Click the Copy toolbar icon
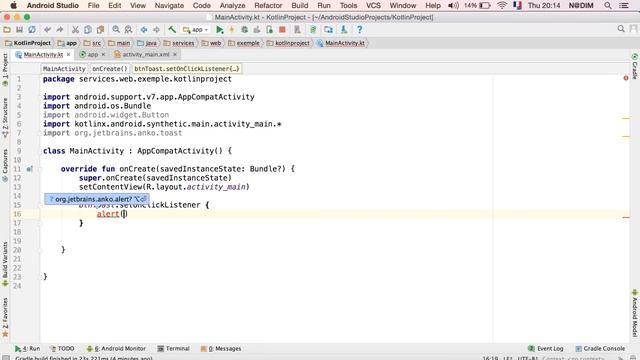The image size is (640, 360). (x=88, y=29)
